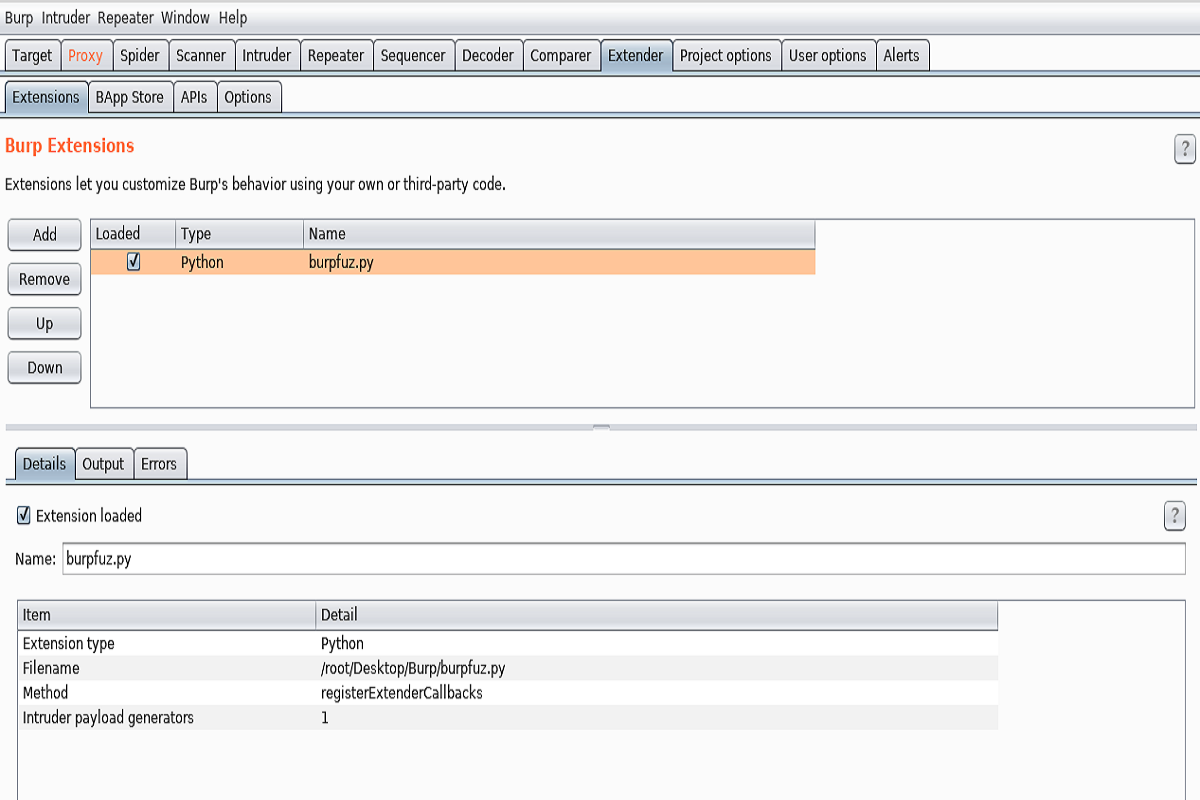Click the Add extension button
Viewport: 1200px width, 800px height.
(45, 235)
